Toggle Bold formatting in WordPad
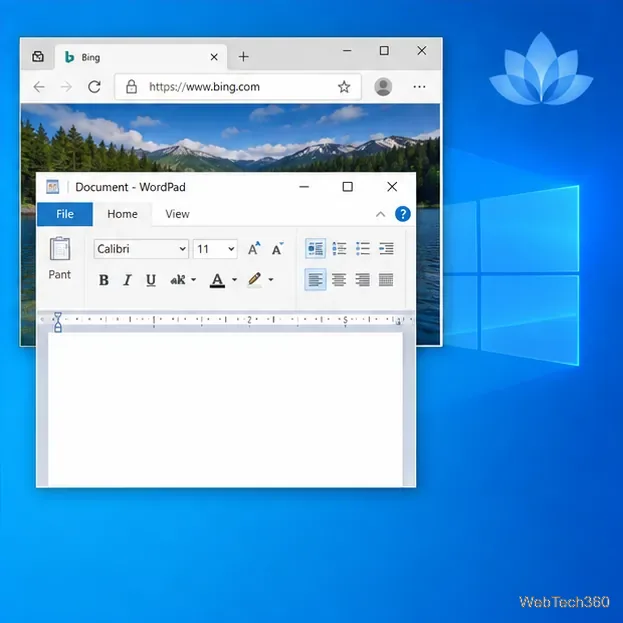 point(104,280)
